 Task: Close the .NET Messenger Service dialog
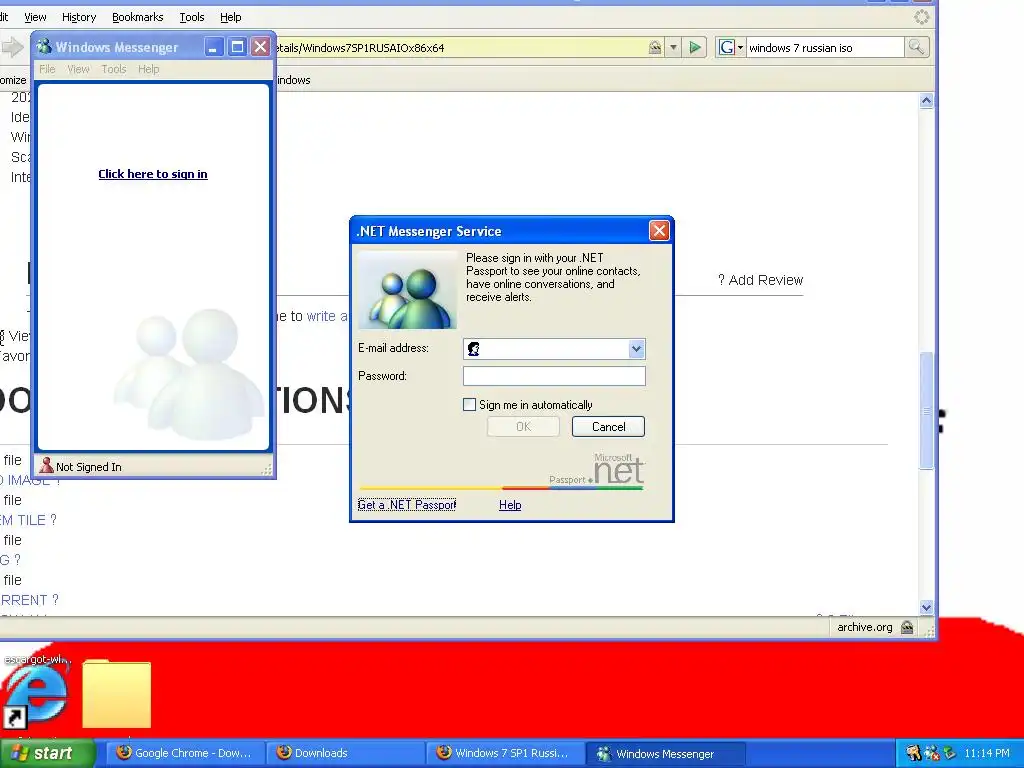(x=659, y=231)
